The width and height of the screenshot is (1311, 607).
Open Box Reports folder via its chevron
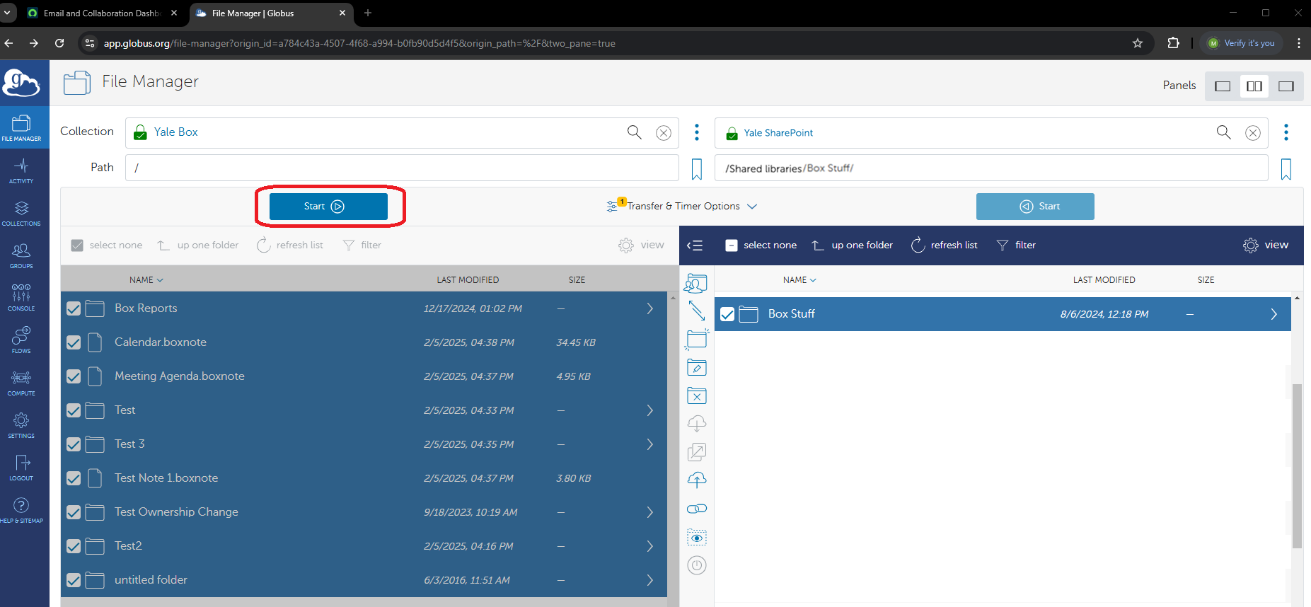point(650,308)
